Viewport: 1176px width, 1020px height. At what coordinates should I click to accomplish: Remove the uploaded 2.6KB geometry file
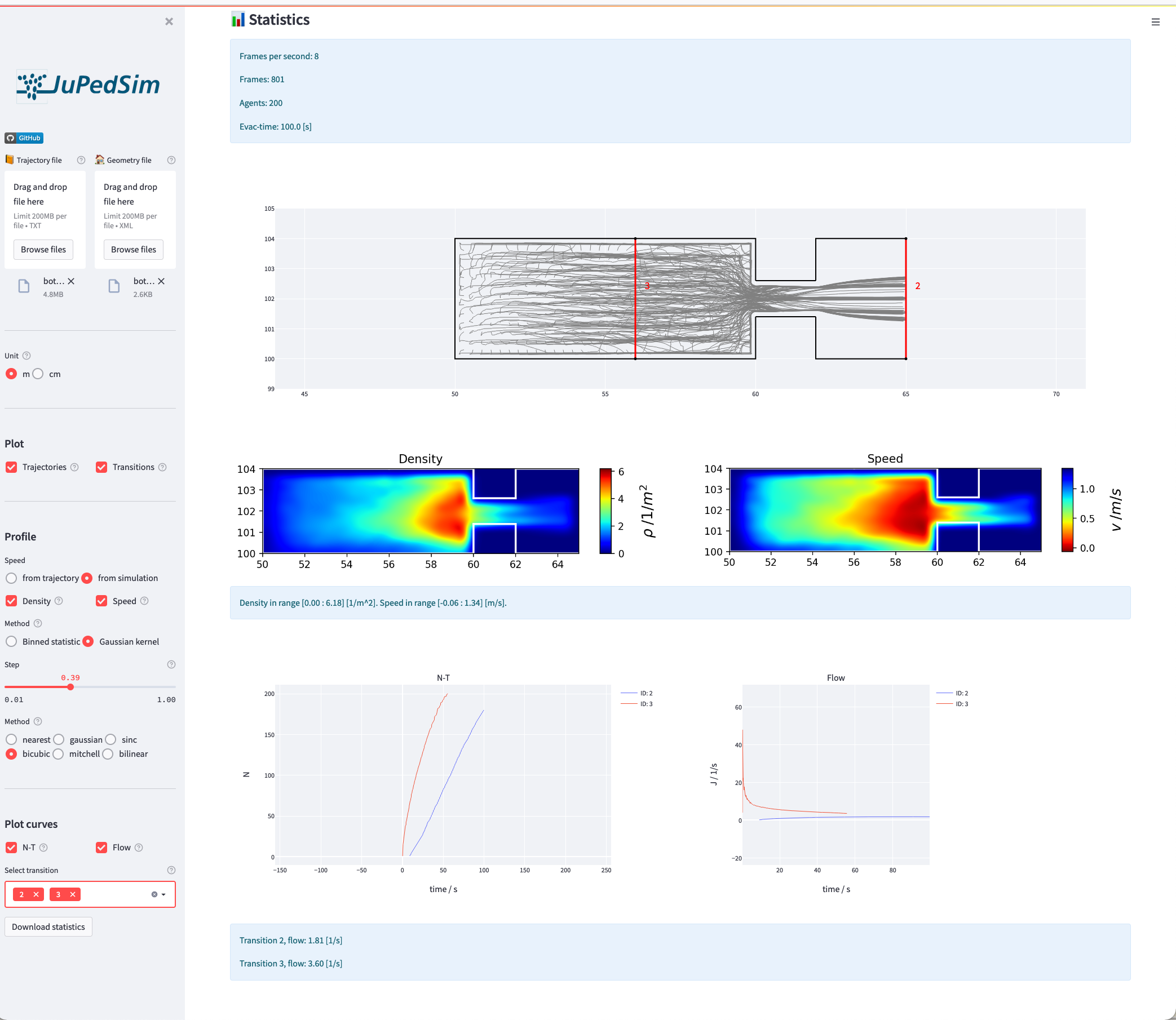tap(161, 281)
